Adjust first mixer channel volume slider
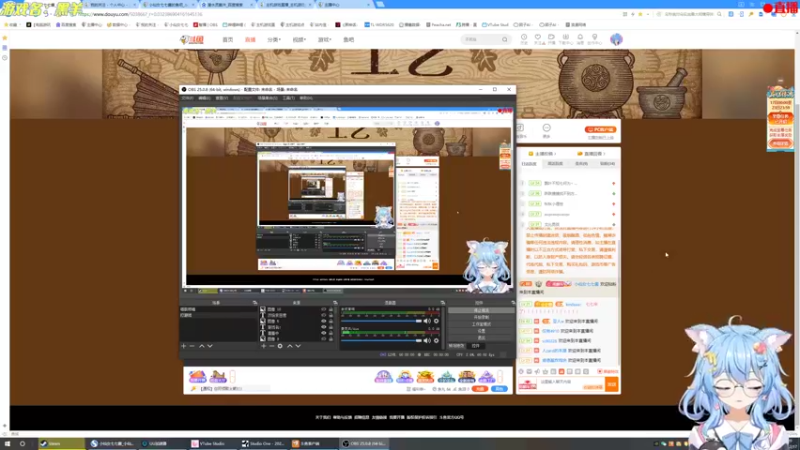The image size is (800, 450). pyautogui.click(x=381, y=321)
